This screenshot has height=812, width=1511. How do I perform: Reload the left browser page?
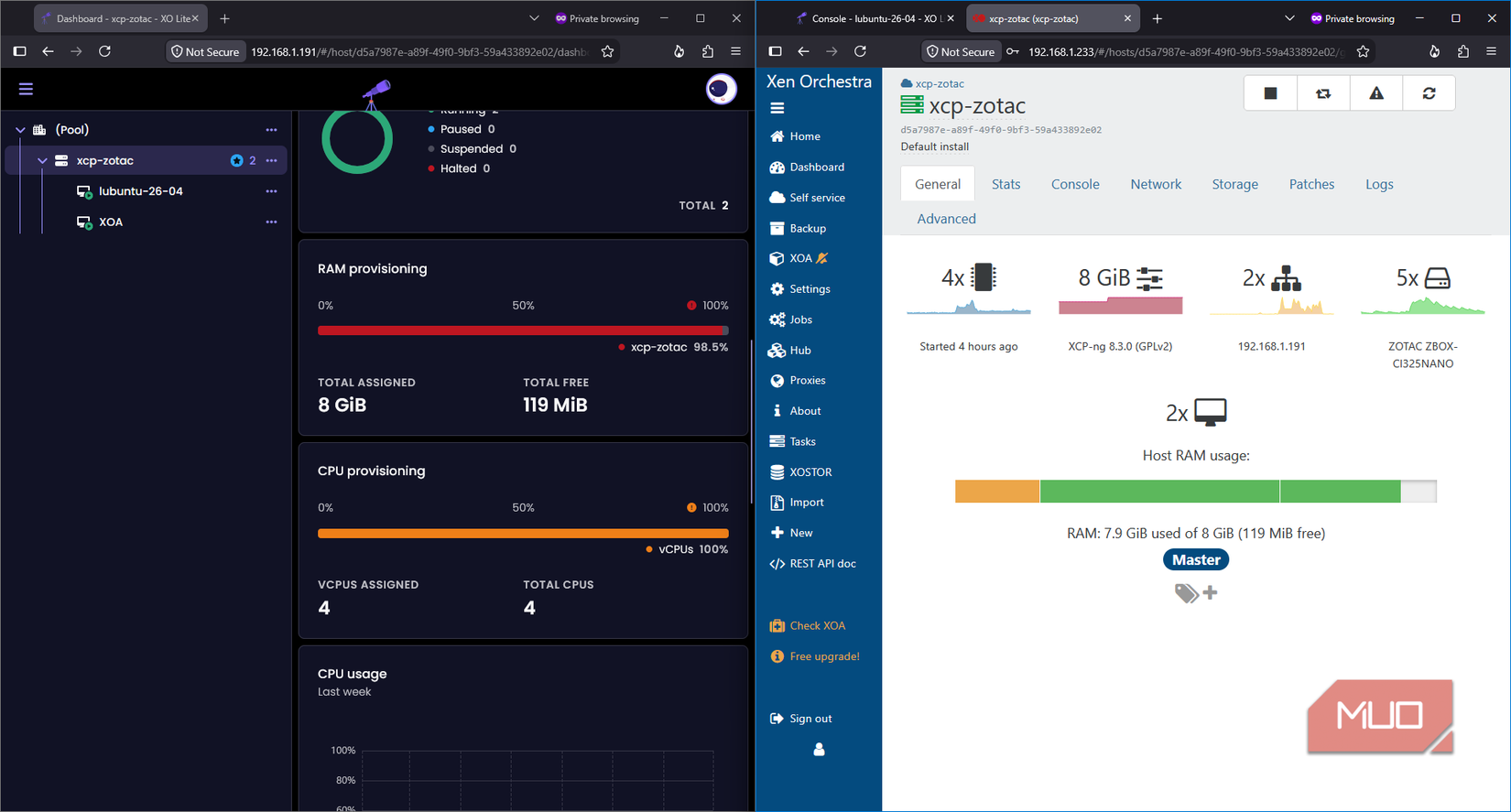(x=105, y=51)
